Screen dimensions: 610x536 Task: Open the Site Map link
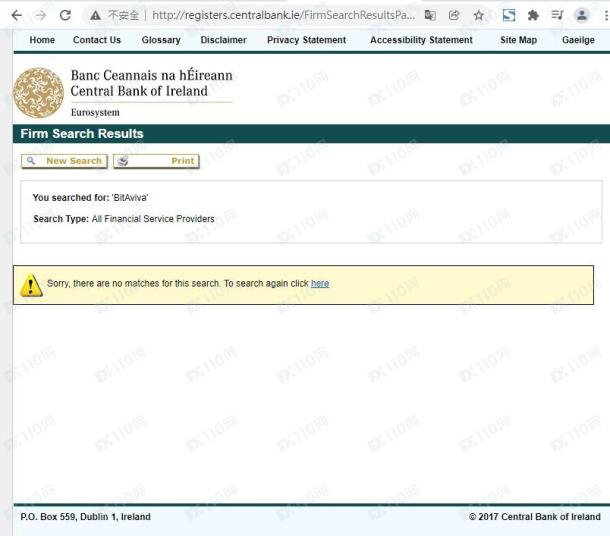point(519,40)
